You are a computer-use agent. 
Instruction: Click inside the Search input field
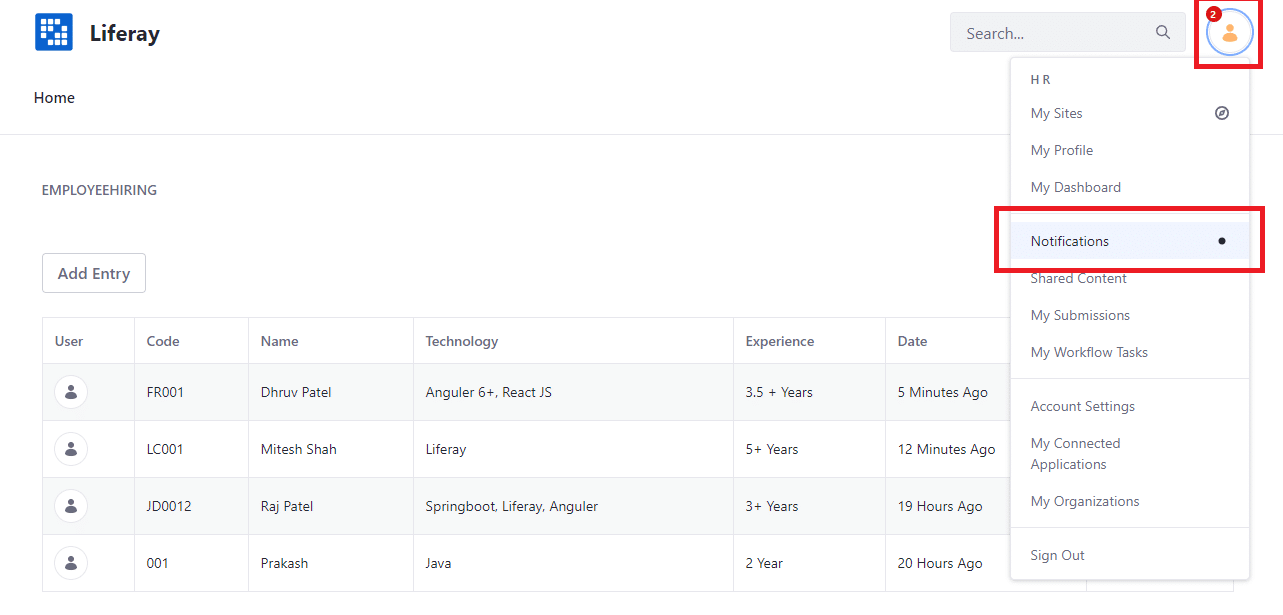(1050, 33)
